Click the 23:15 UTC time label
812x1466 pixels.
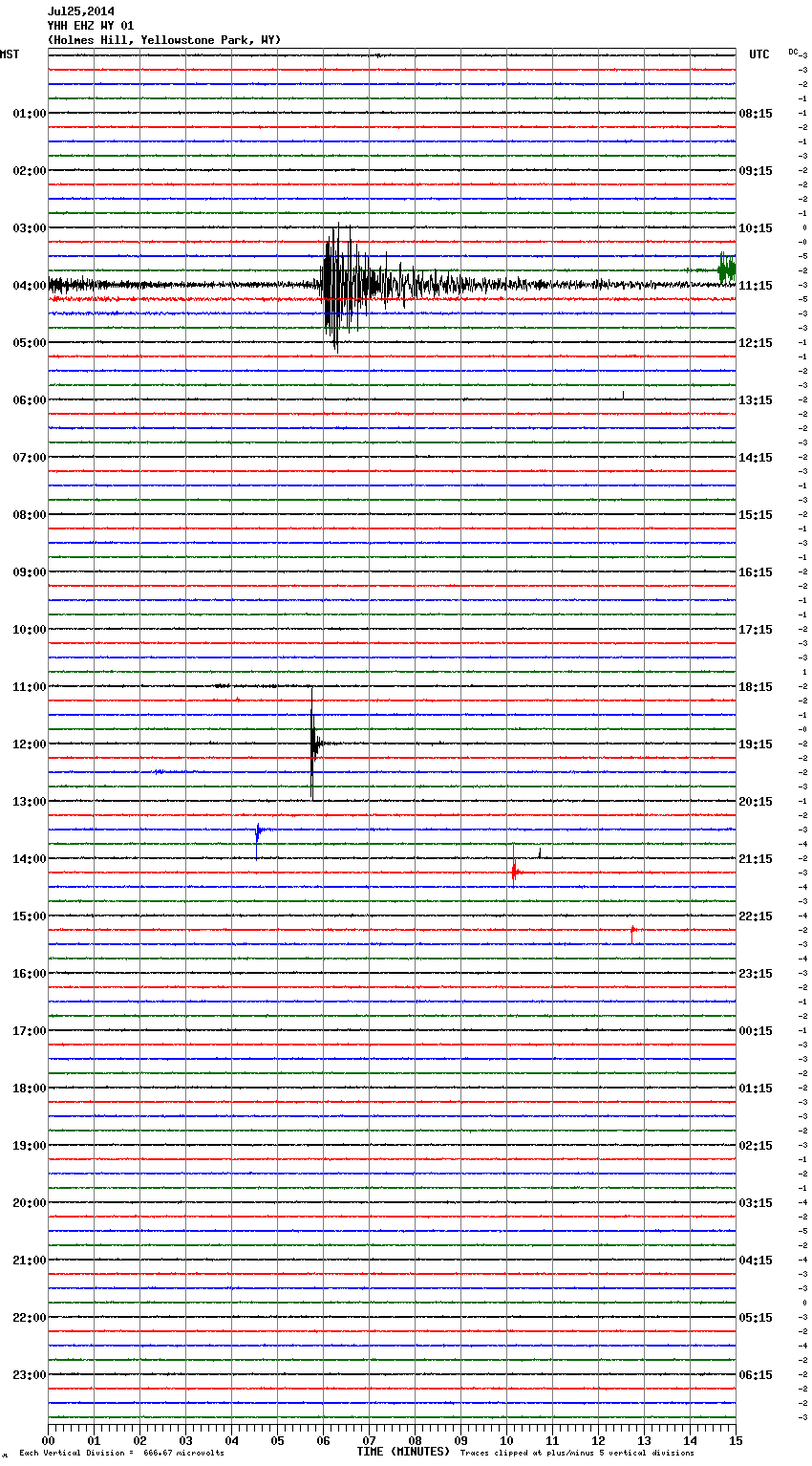click(756, 974)
